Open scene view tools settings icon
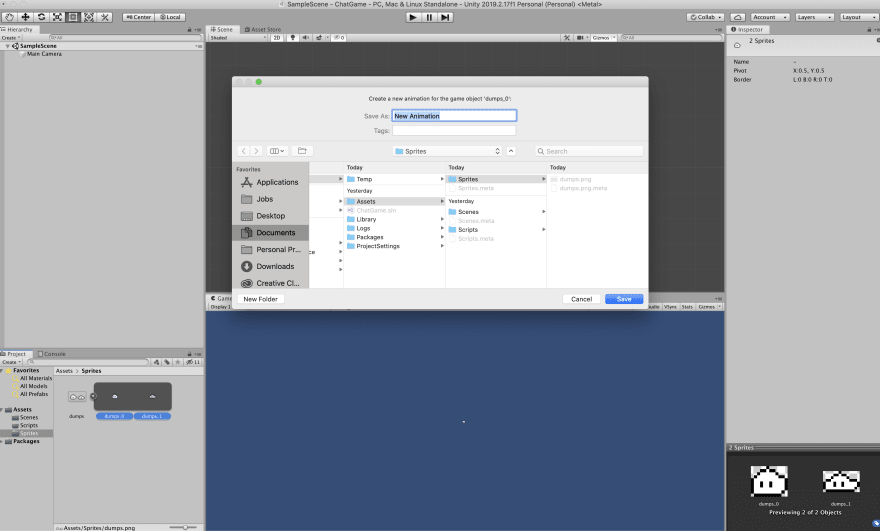 tap(567, 38)
